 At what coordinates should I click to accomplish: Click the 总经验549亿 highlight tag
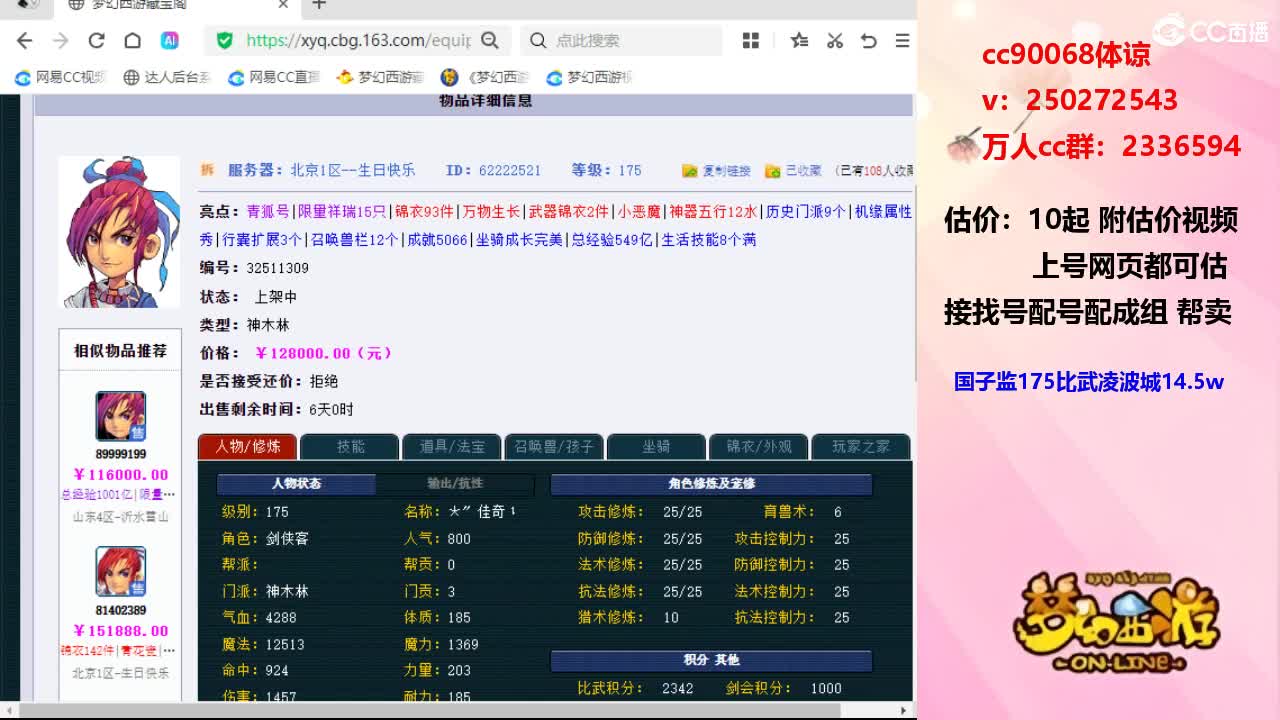(x=611, y=240)
